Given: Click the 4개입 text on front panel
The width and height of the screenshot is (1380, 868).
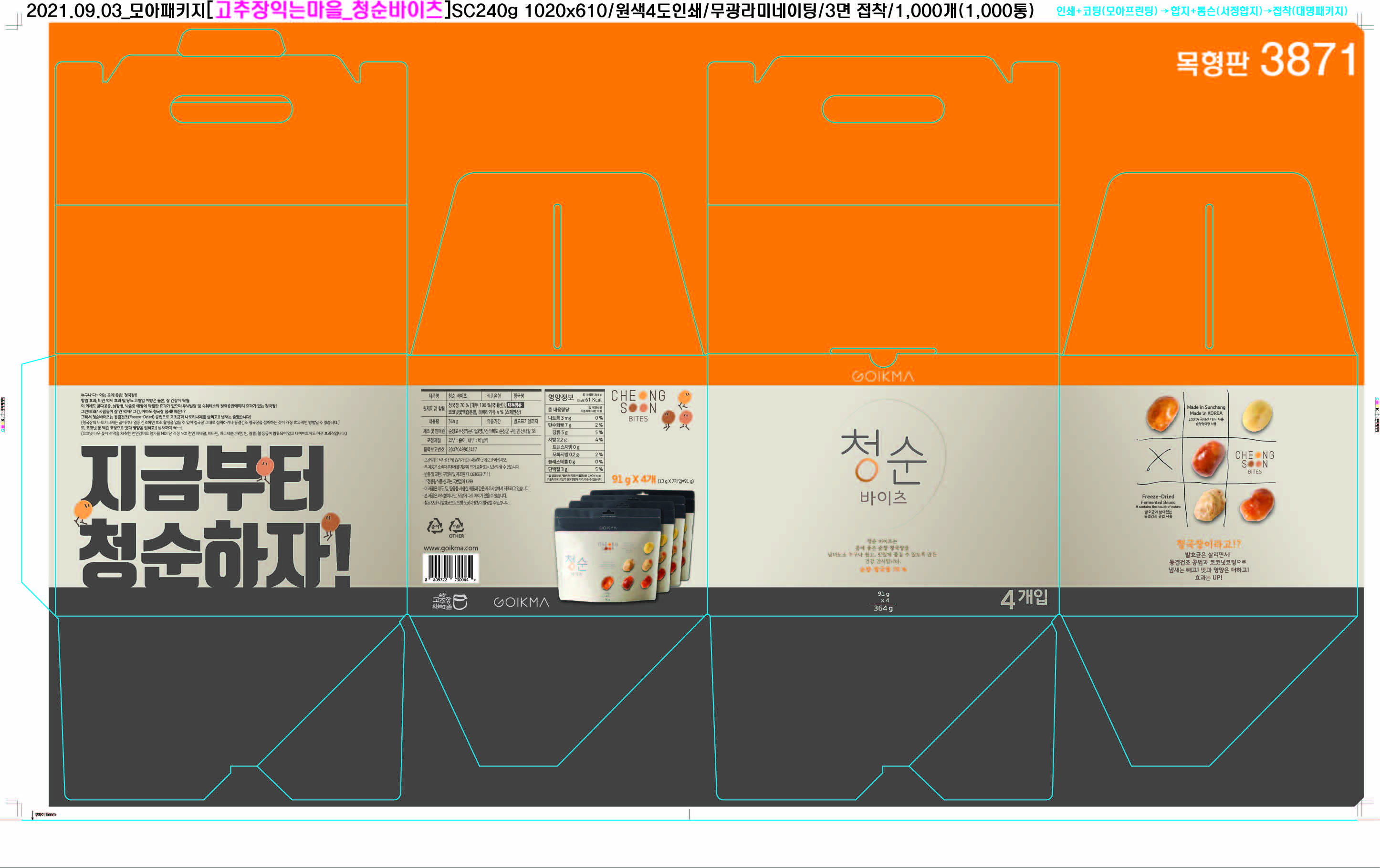Looking at the screenshot, I should pyautogui.click(x=1024, y=599).
